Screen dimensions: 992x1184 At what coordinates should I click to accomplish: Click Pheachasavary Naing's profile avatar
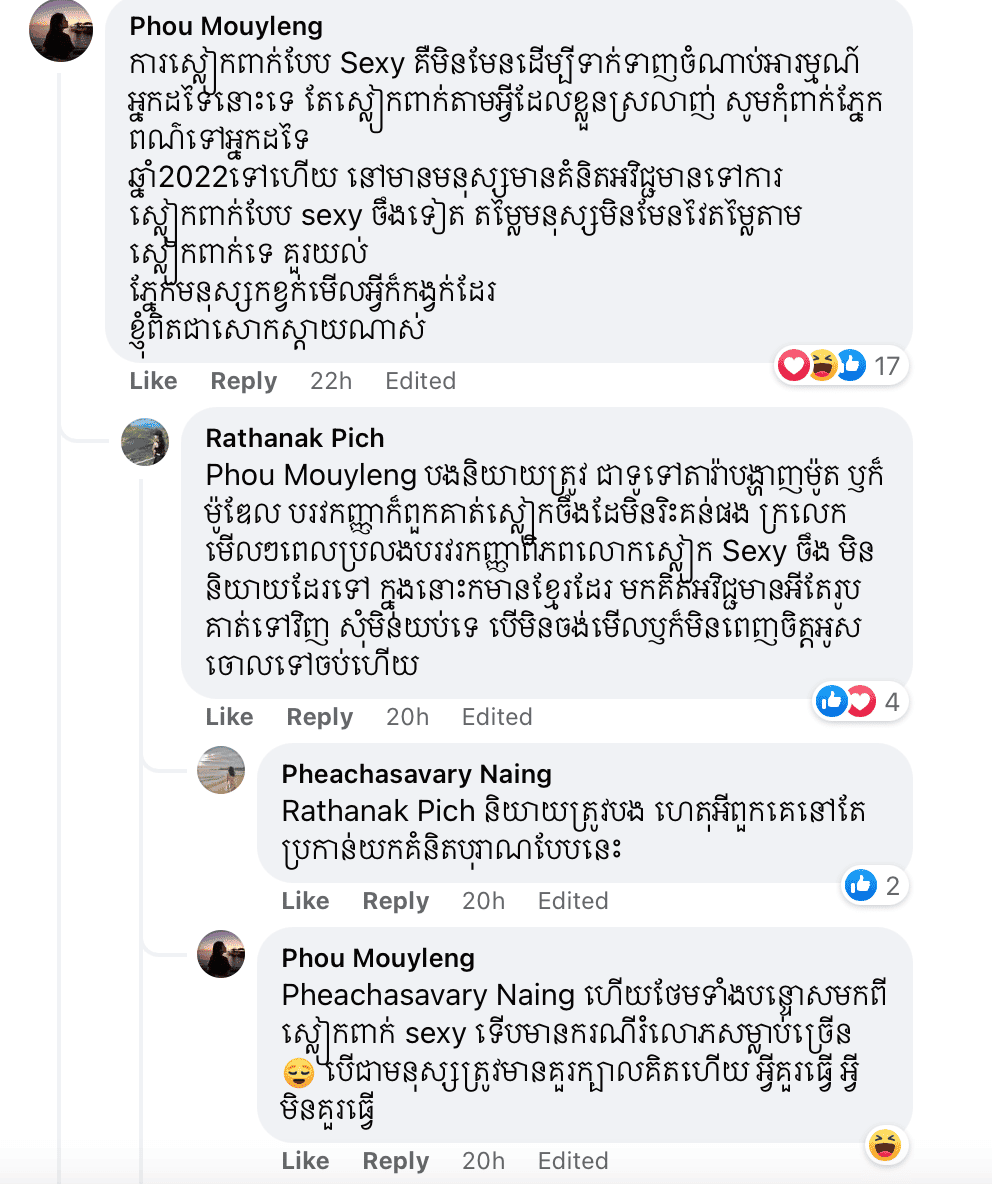click(x=221, y=770)
